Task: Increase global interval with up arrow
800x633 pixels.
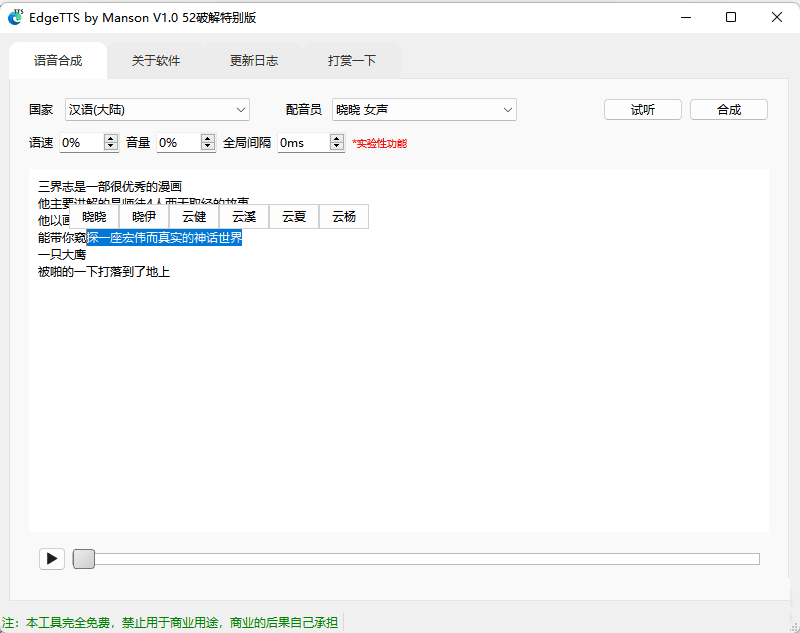Action: point(337,138)
